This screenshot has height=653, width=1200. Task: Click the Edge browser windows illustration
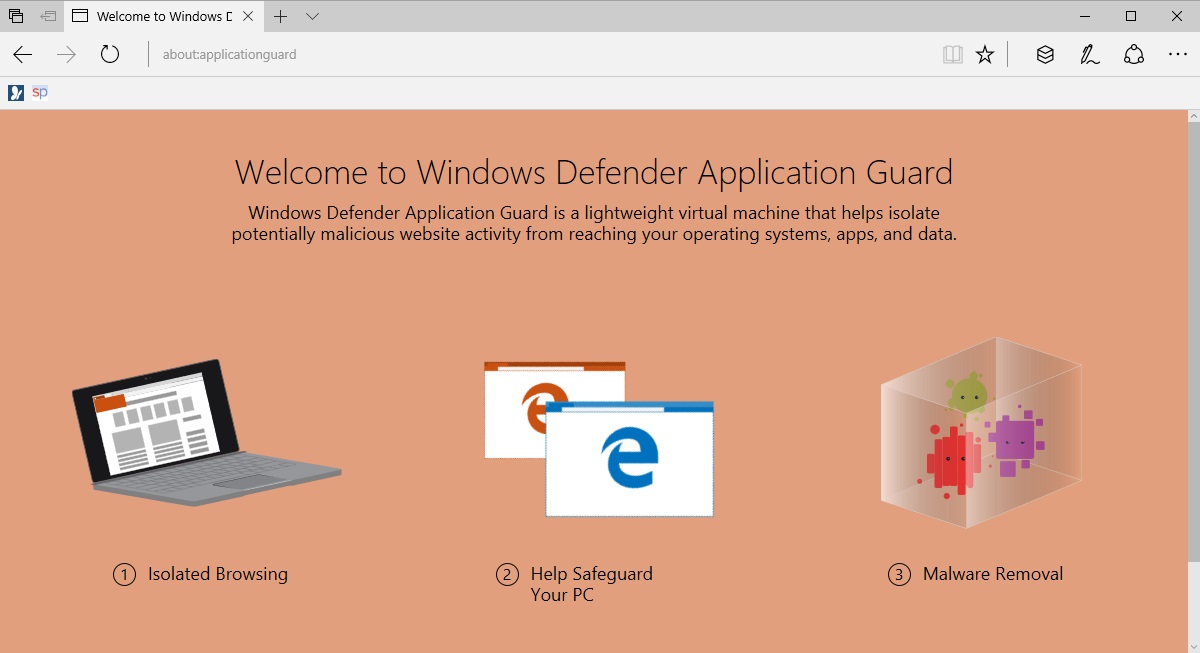point(599,439)
